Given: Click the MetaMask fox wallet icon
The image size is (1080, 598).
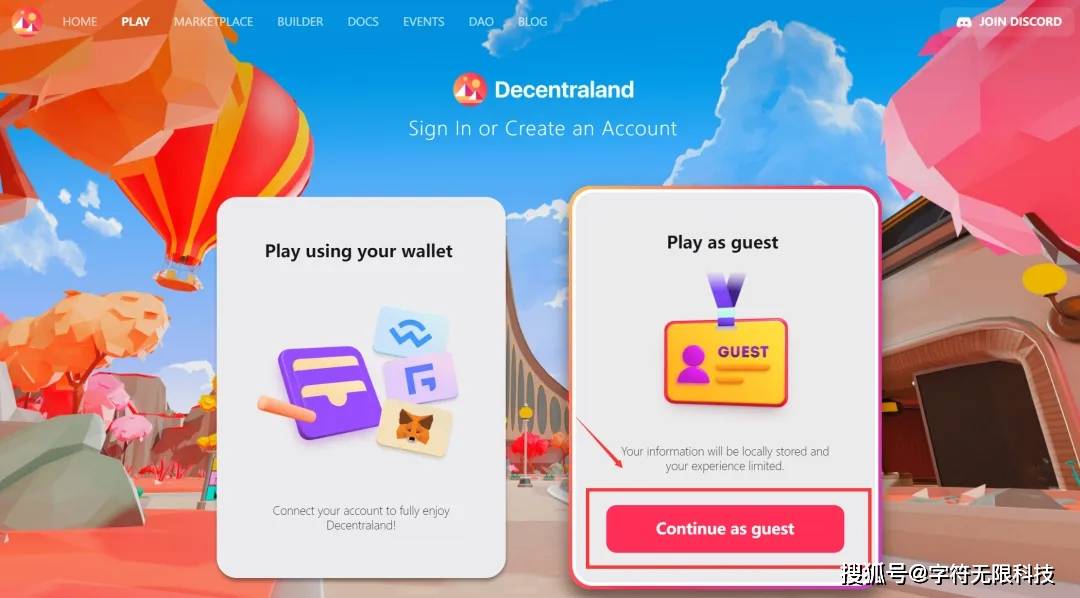Looking at the screenshot, I should [x=415, y=428].
